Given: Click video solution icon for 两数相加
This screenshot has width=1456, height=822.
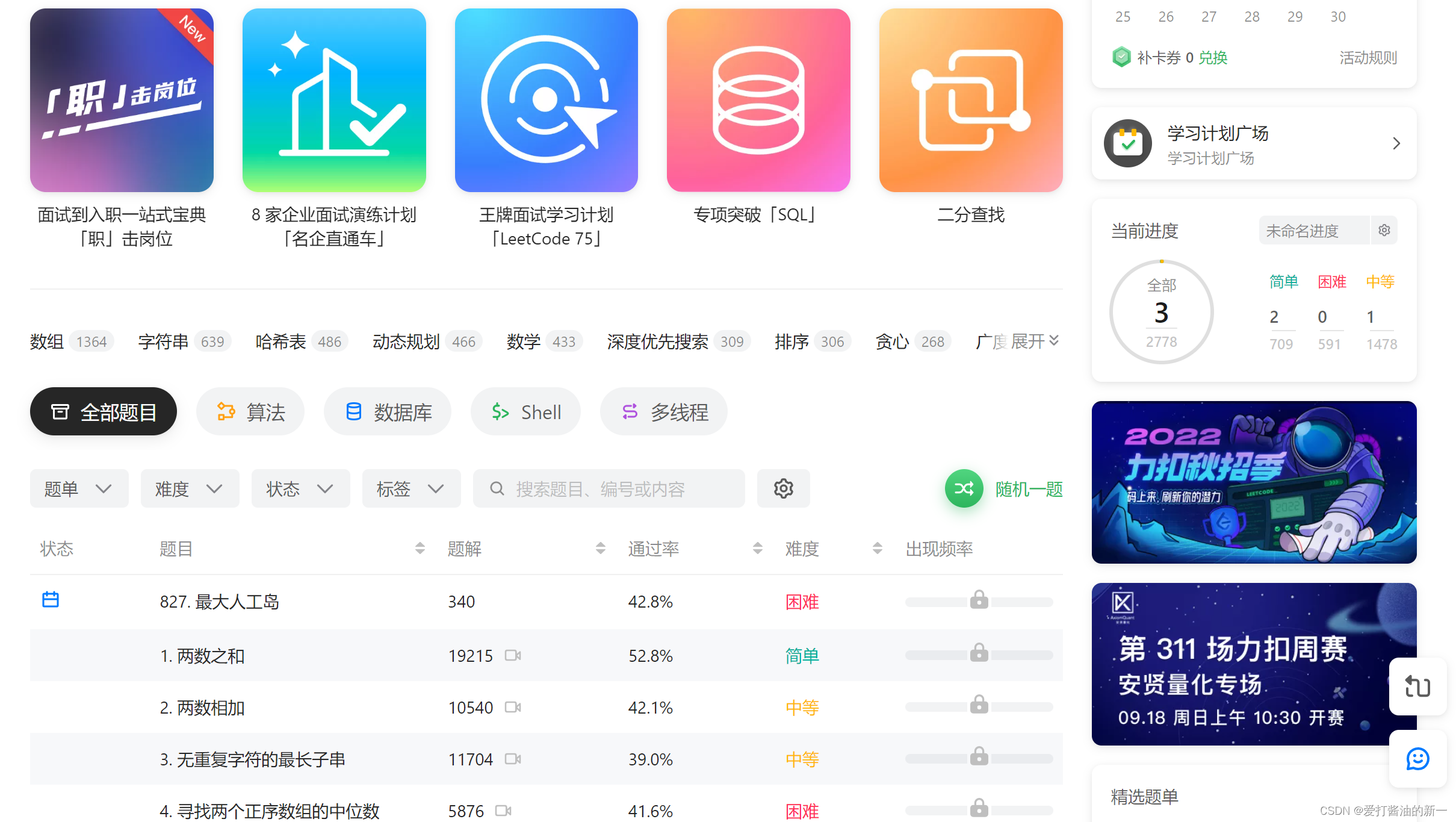Looking at the screenshot, I should 513,707.
